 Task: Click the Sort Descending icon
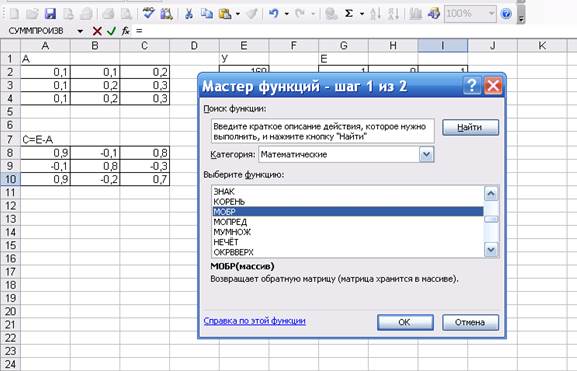pyautogui.click(x=393, y=14)
